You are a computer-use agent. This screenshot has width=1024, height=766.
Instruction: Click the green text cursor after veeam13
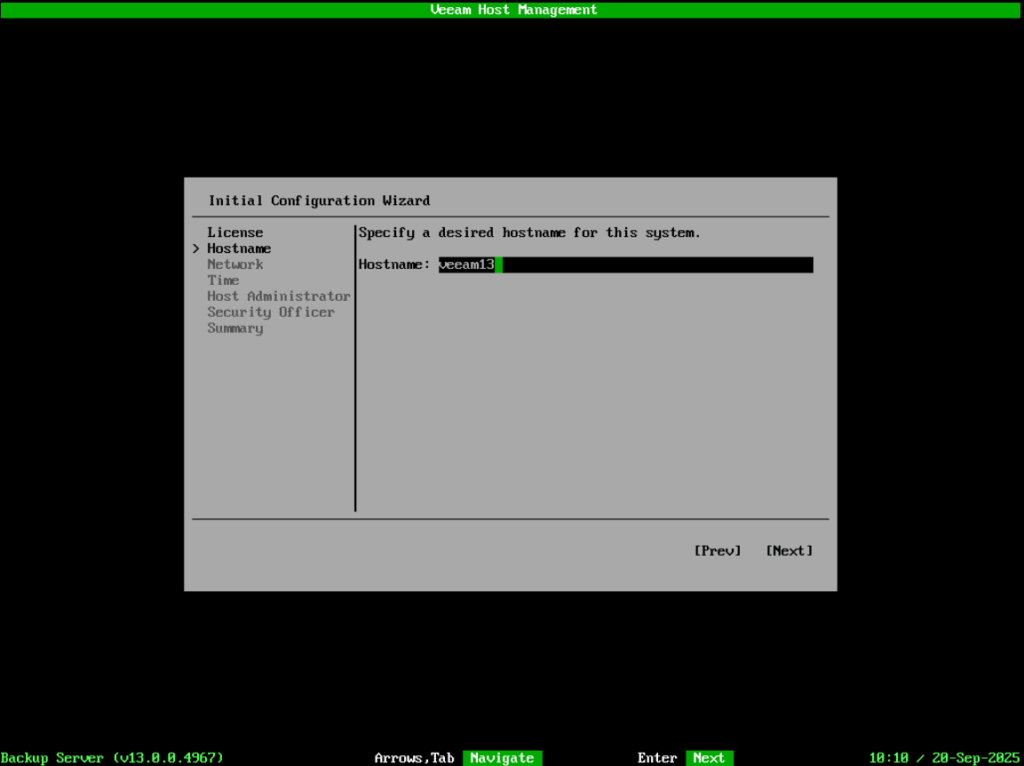coord(498,265)
